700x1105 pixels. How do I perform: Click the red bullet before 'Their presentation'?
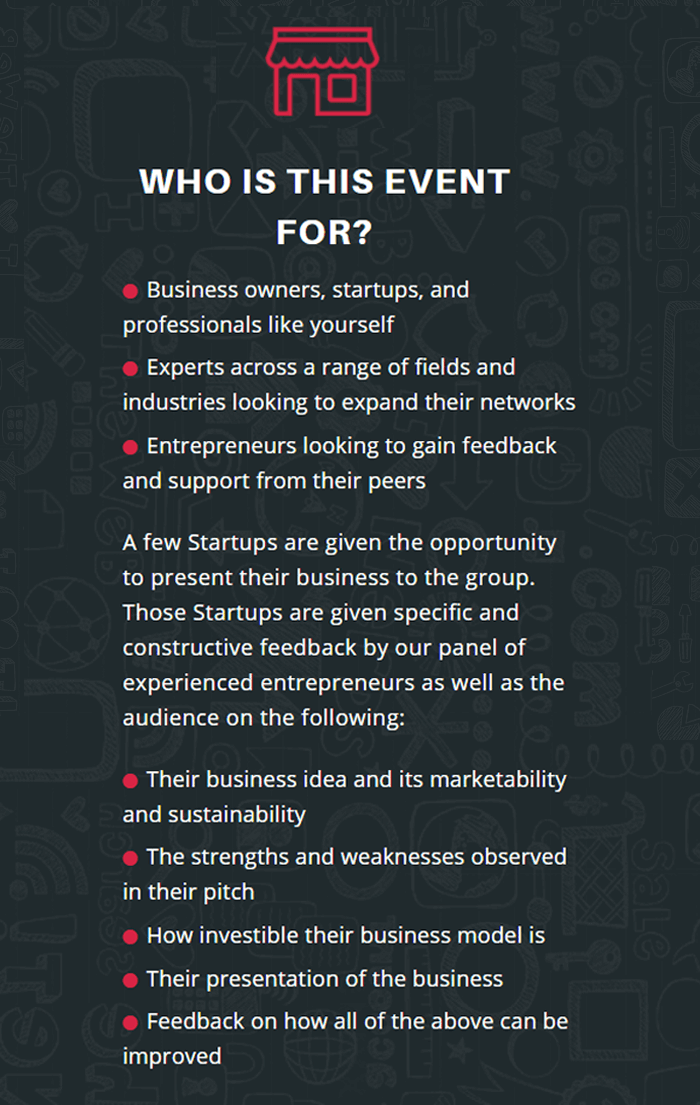click(x=130, y=980)
